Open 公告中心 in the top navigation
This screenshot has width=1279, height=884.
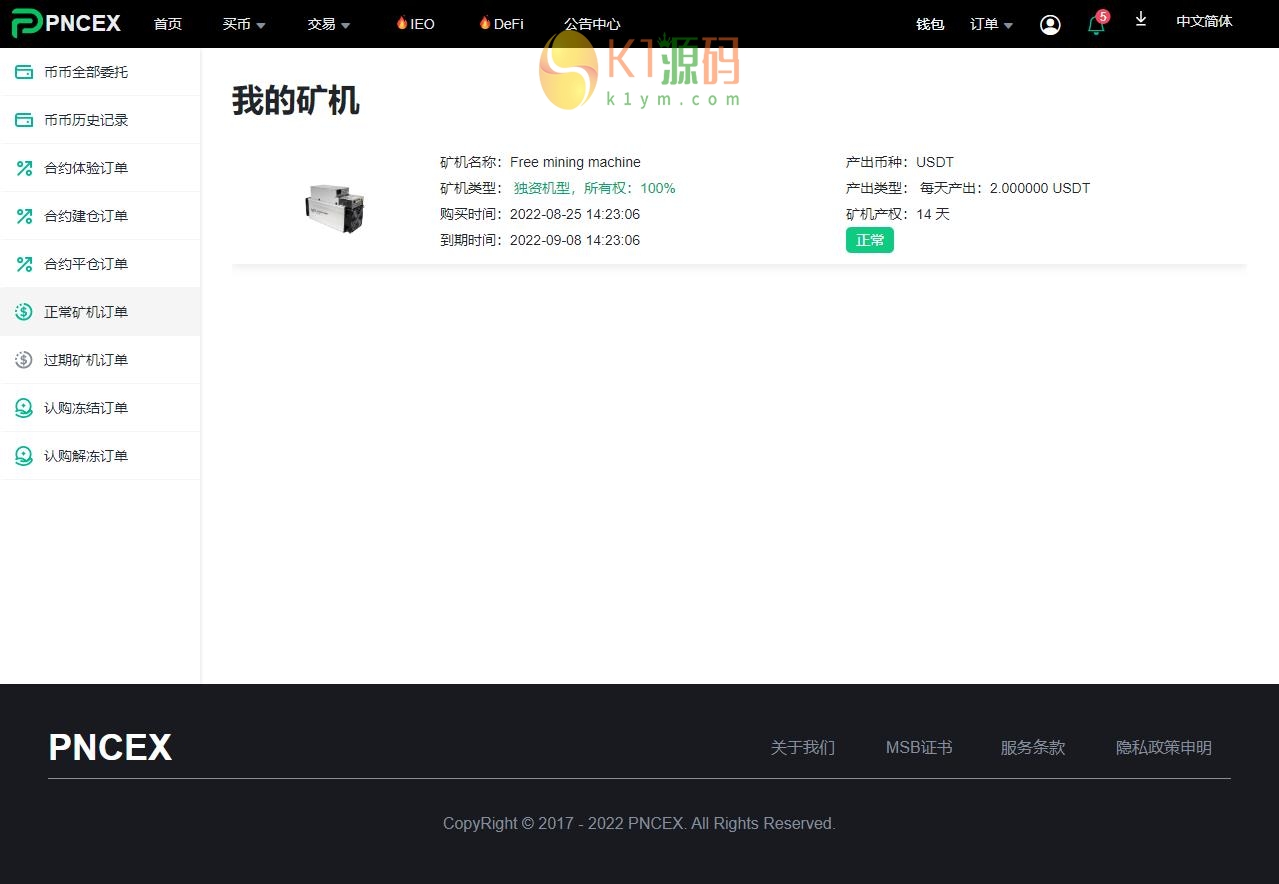592,24
